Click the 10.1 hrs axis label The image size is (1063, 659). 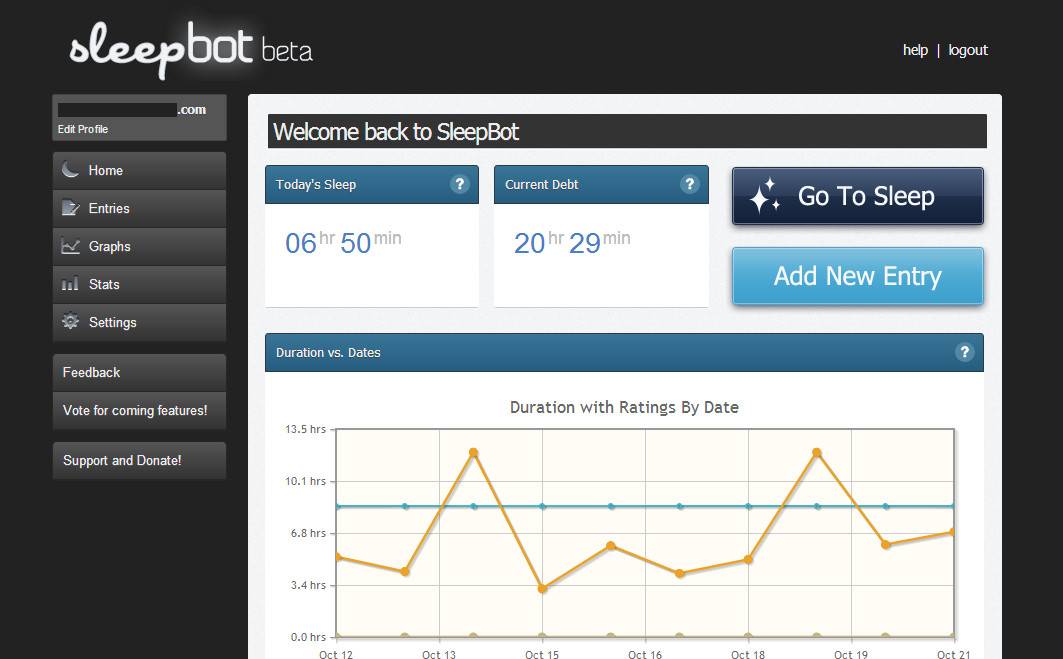[x=306, y=481]
